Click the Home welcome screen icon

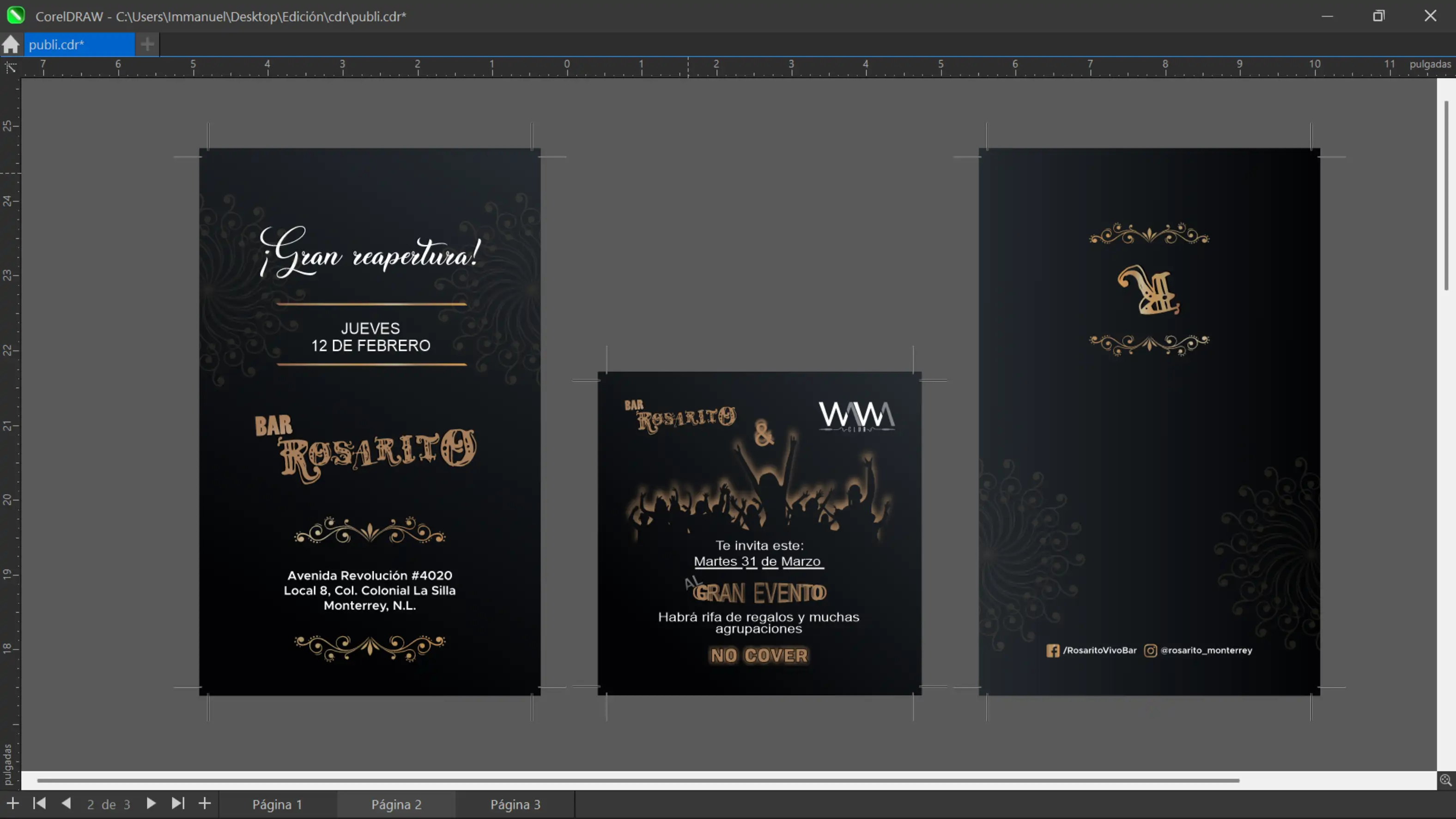[11, 44]
